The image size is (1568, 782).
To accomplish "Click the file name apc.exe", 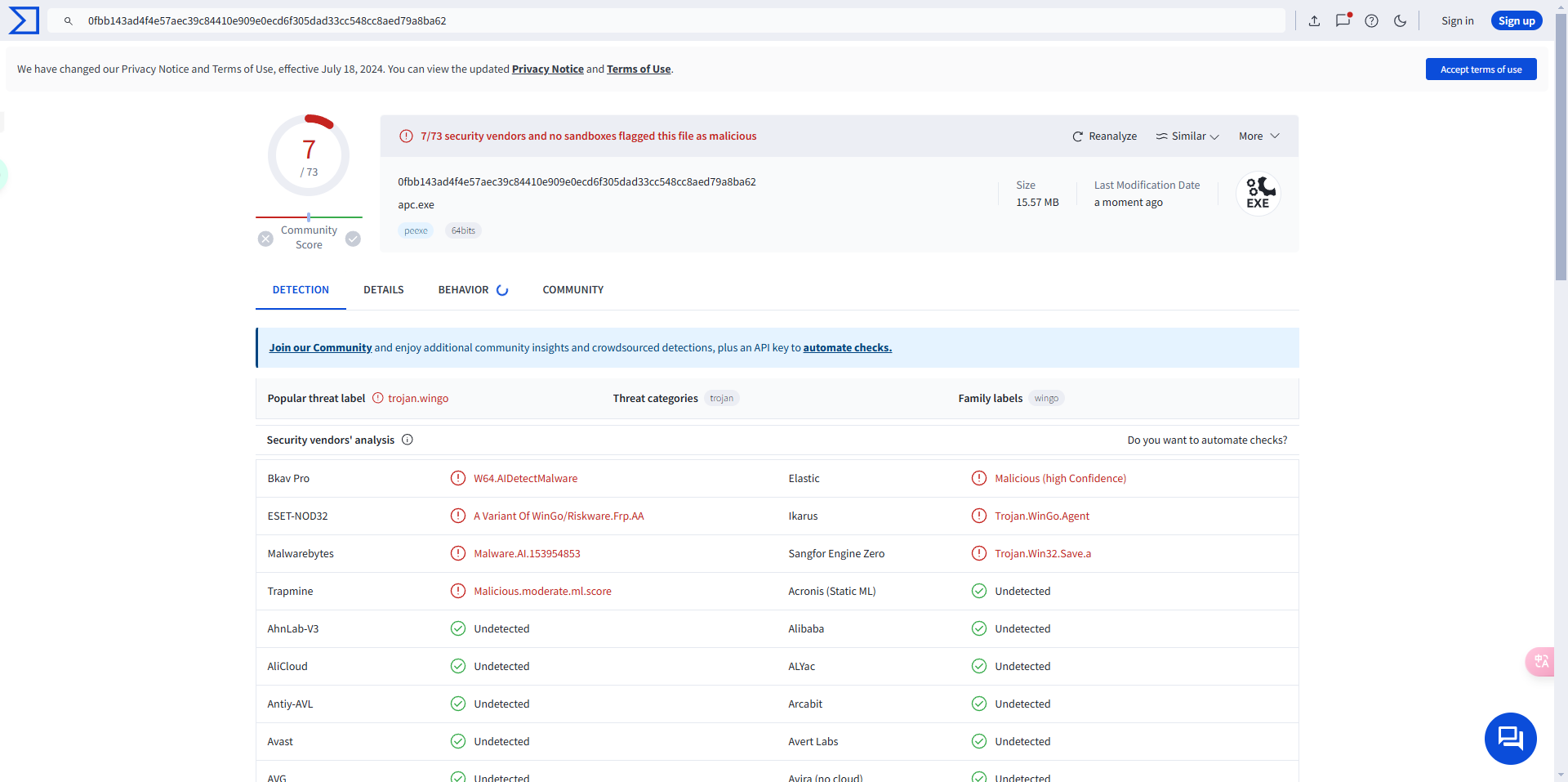I will pos(416,205).
